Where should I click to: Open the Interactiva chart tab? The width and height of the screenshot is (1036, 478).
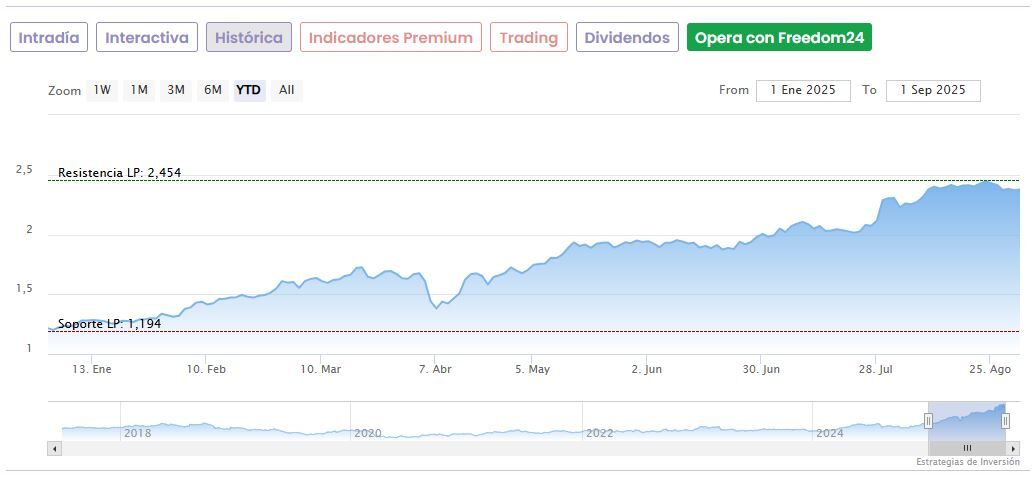click(x=147, y=38)
